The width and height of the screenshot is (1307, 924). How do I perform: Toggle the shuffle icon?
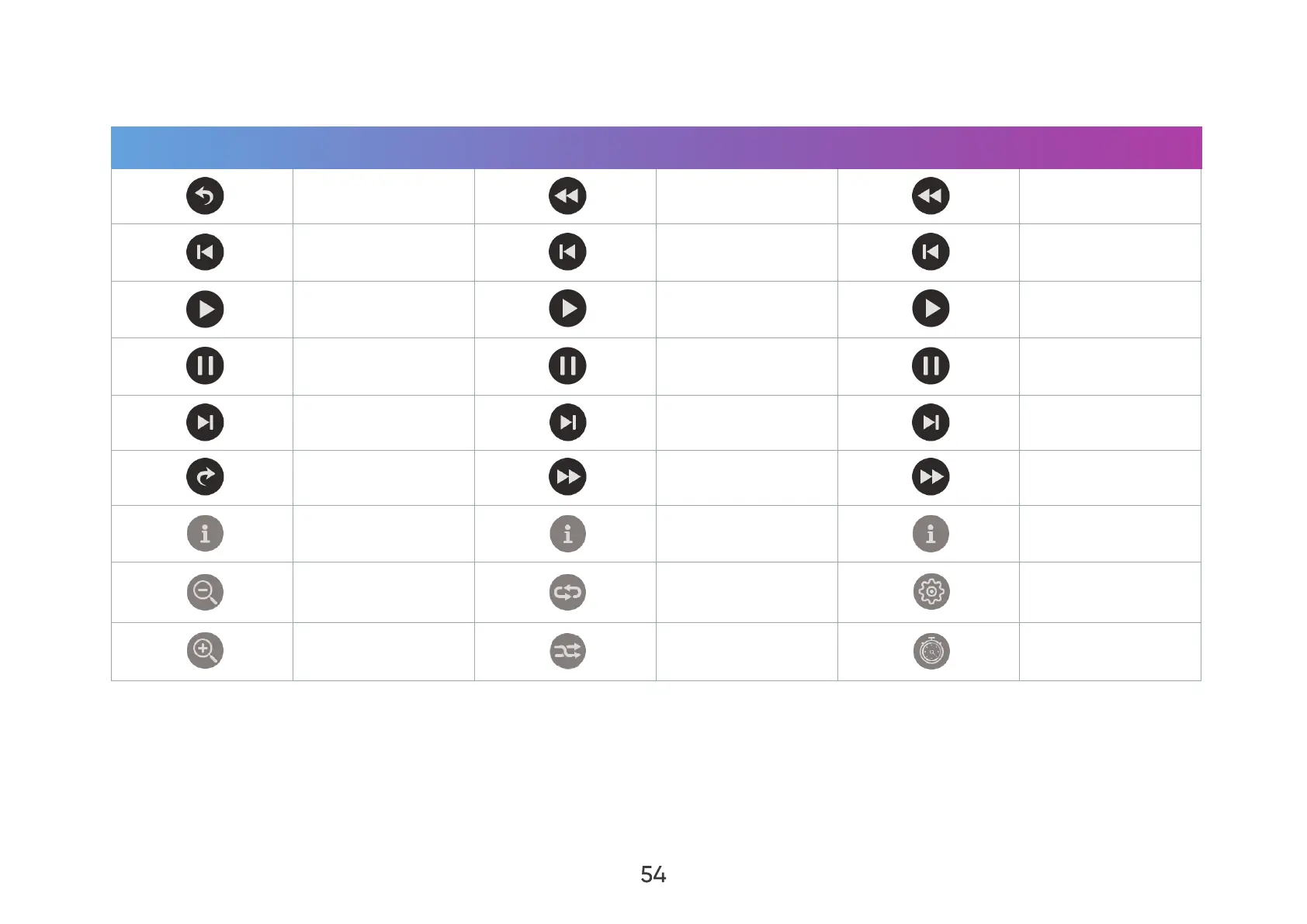(x=567, y=652)
